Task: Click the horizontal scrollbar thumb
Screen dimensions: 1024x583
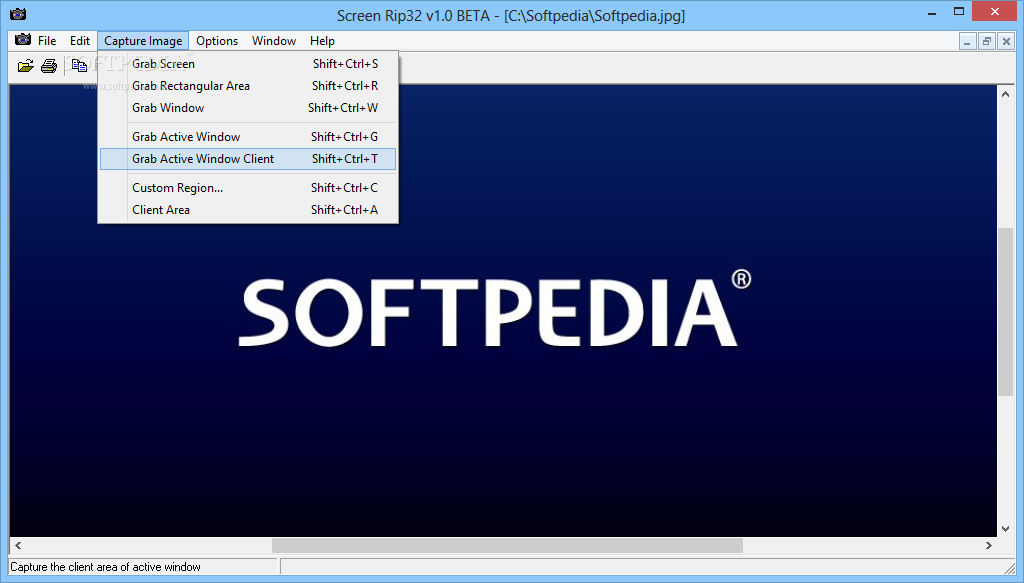Action: 507,545
